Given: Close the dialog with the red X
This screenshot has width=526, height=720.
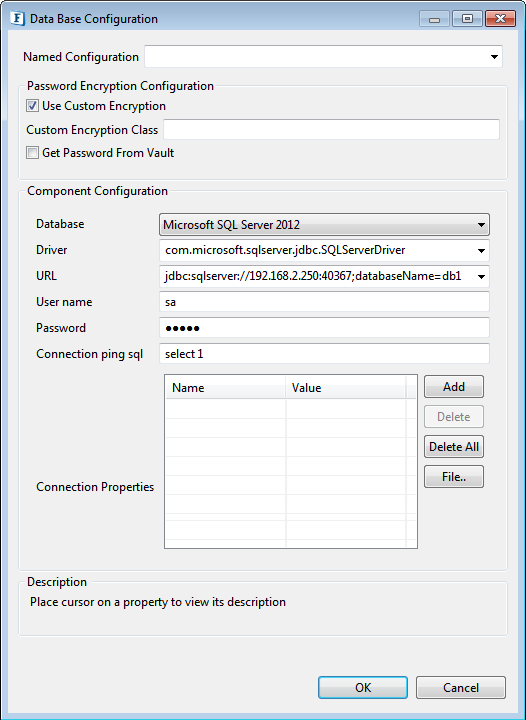Looking at the screenshot, I should tap(500, 19).
